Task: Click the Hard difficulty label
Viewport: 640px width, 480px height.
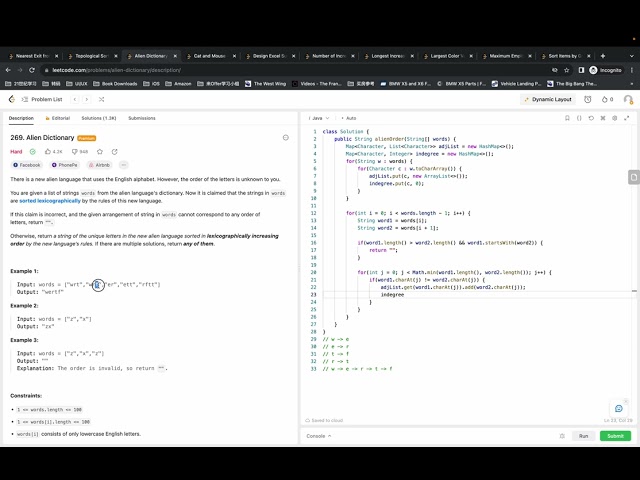Action: 16,151
